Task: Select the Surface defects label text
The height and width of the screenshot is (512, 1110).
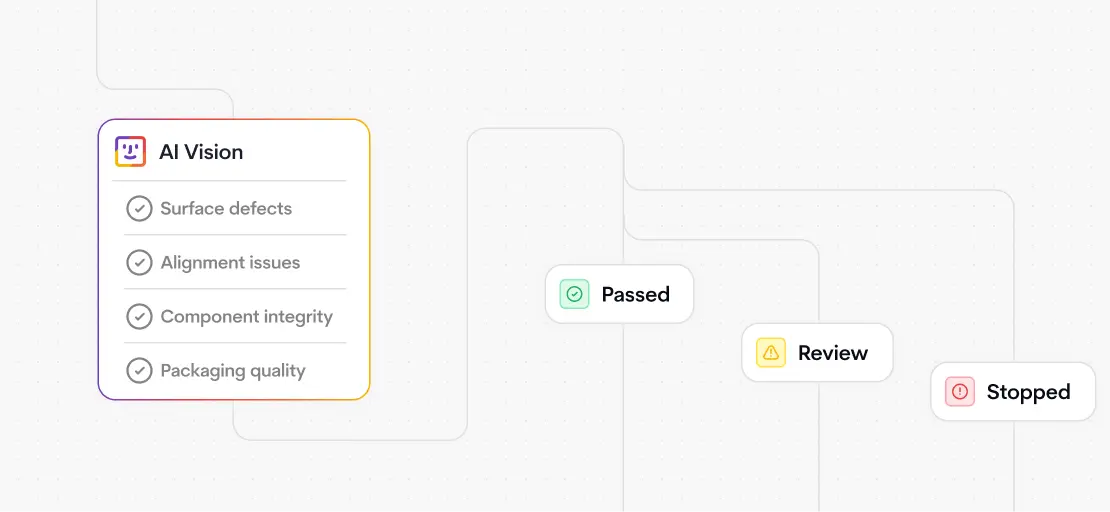Action: click(226, 209)
